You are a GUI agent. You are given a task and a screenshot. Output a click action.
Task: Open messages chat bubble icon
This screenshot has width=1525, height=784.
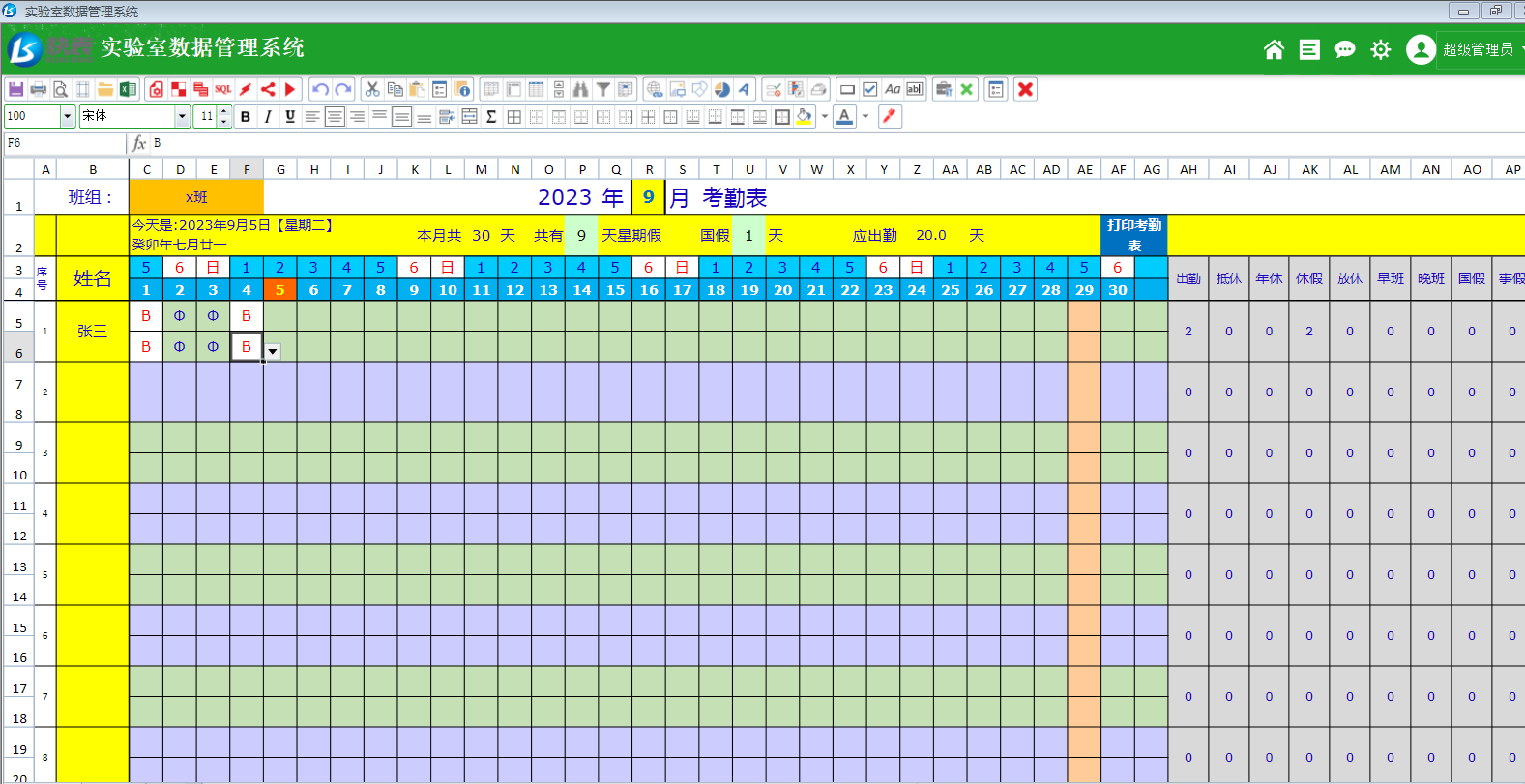pos(1345,49)
